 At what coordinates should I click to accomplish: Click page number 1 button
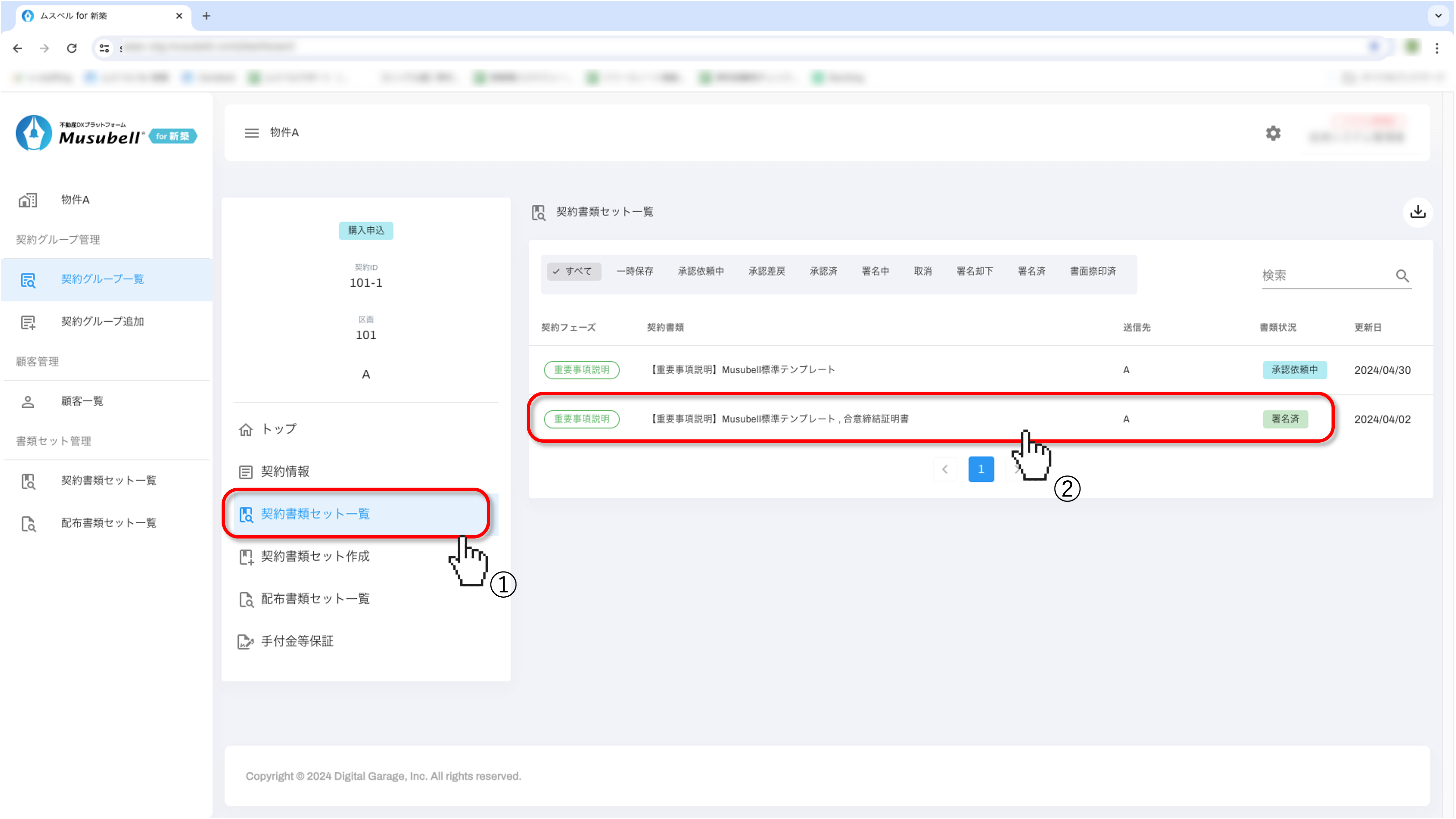pos(981,469)
